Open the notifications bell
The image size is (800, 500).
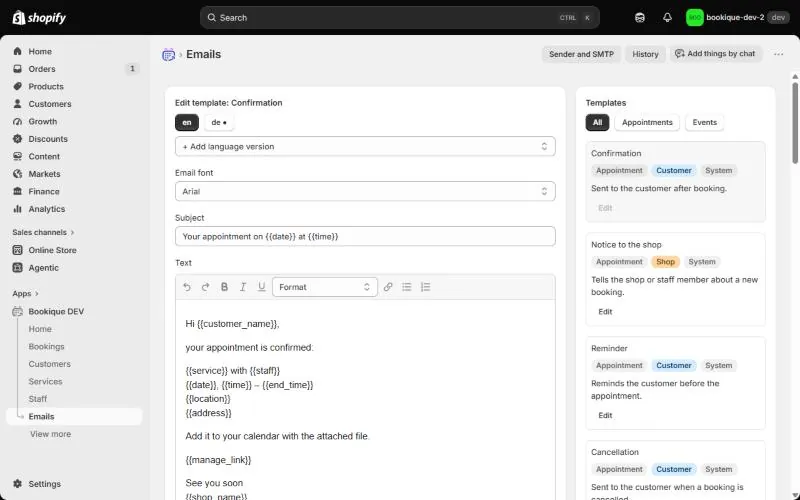coord(667,18)
